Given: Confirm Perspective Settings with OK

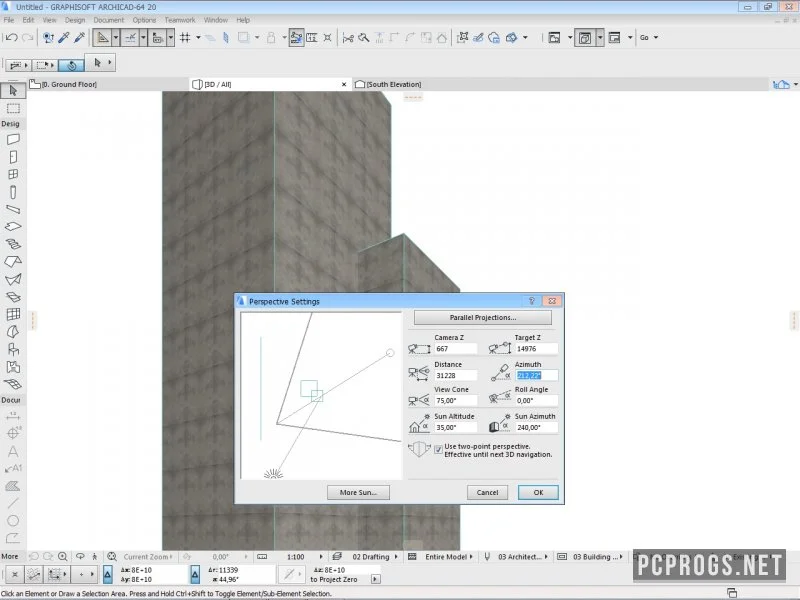Looking at the screenshot, I should point(538,492).
